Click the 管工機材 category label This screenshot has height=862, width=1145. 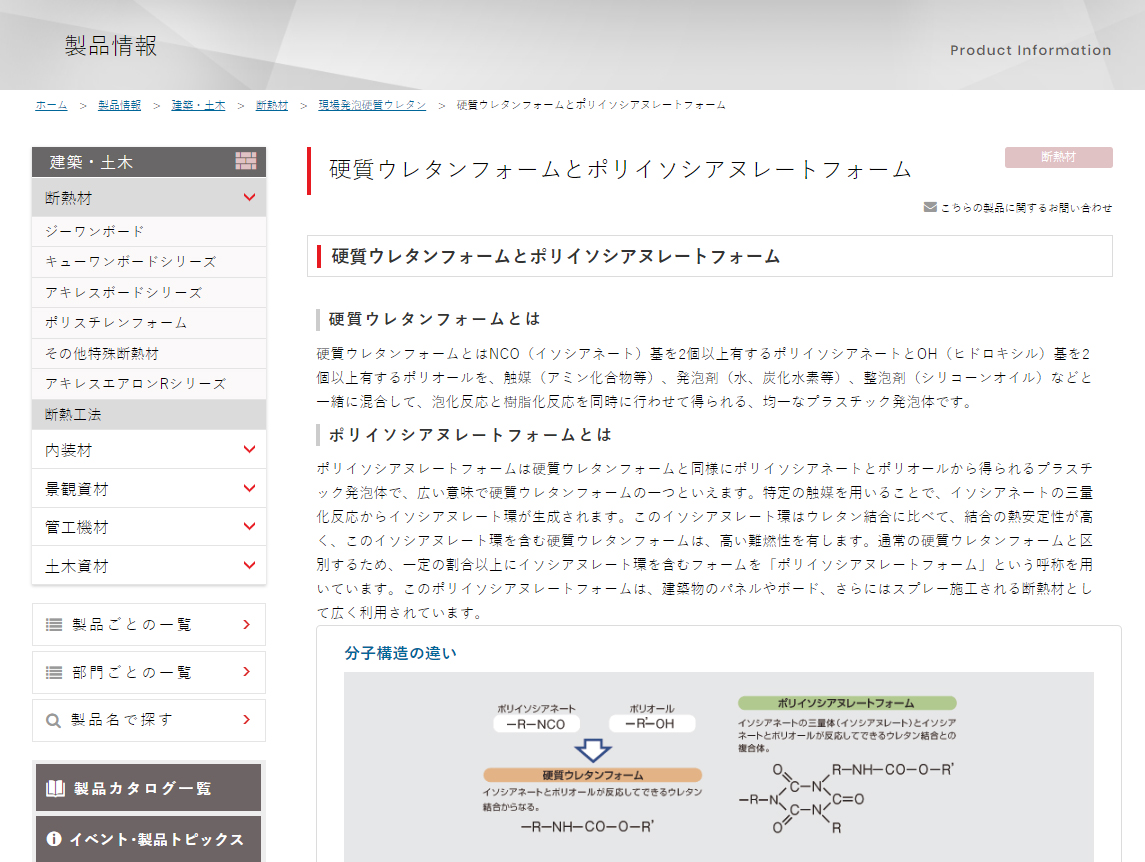point(77,527)
